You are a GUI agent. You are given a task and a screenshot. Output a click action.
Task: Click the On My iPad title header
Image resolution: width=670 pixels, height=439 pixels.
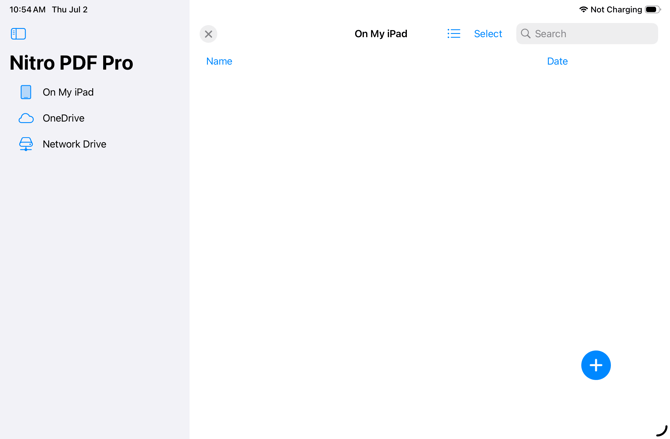pyautogui.click(x=381, y=34)
